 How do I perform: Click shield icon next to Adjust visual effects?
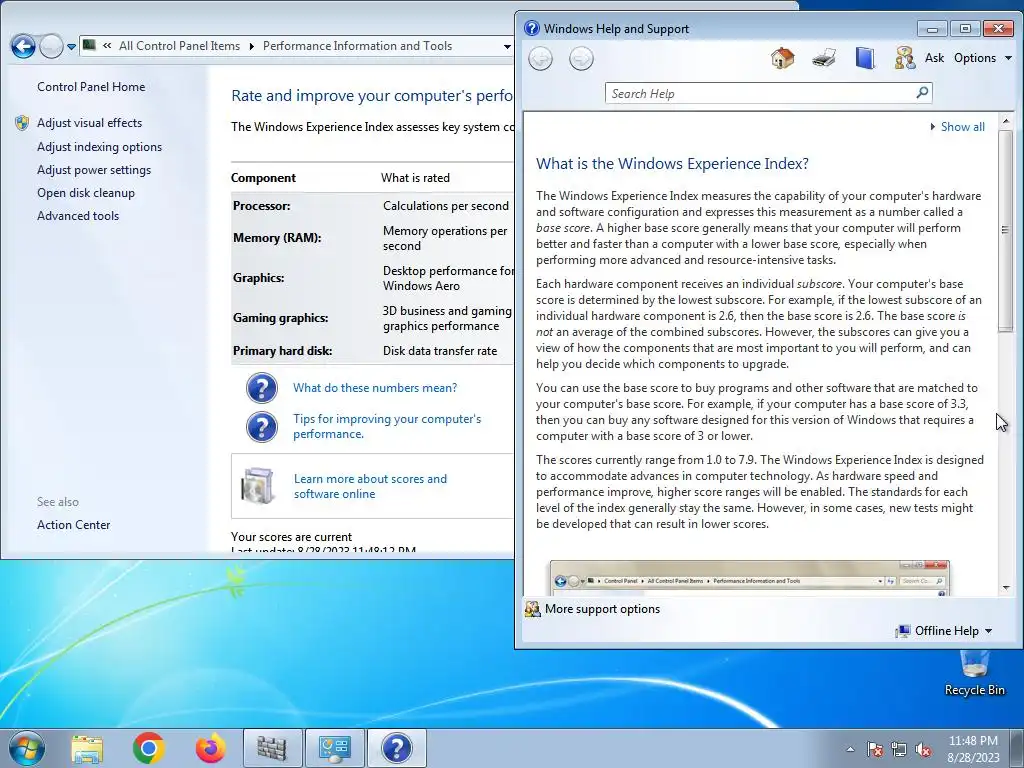click(x=22, y=123)
